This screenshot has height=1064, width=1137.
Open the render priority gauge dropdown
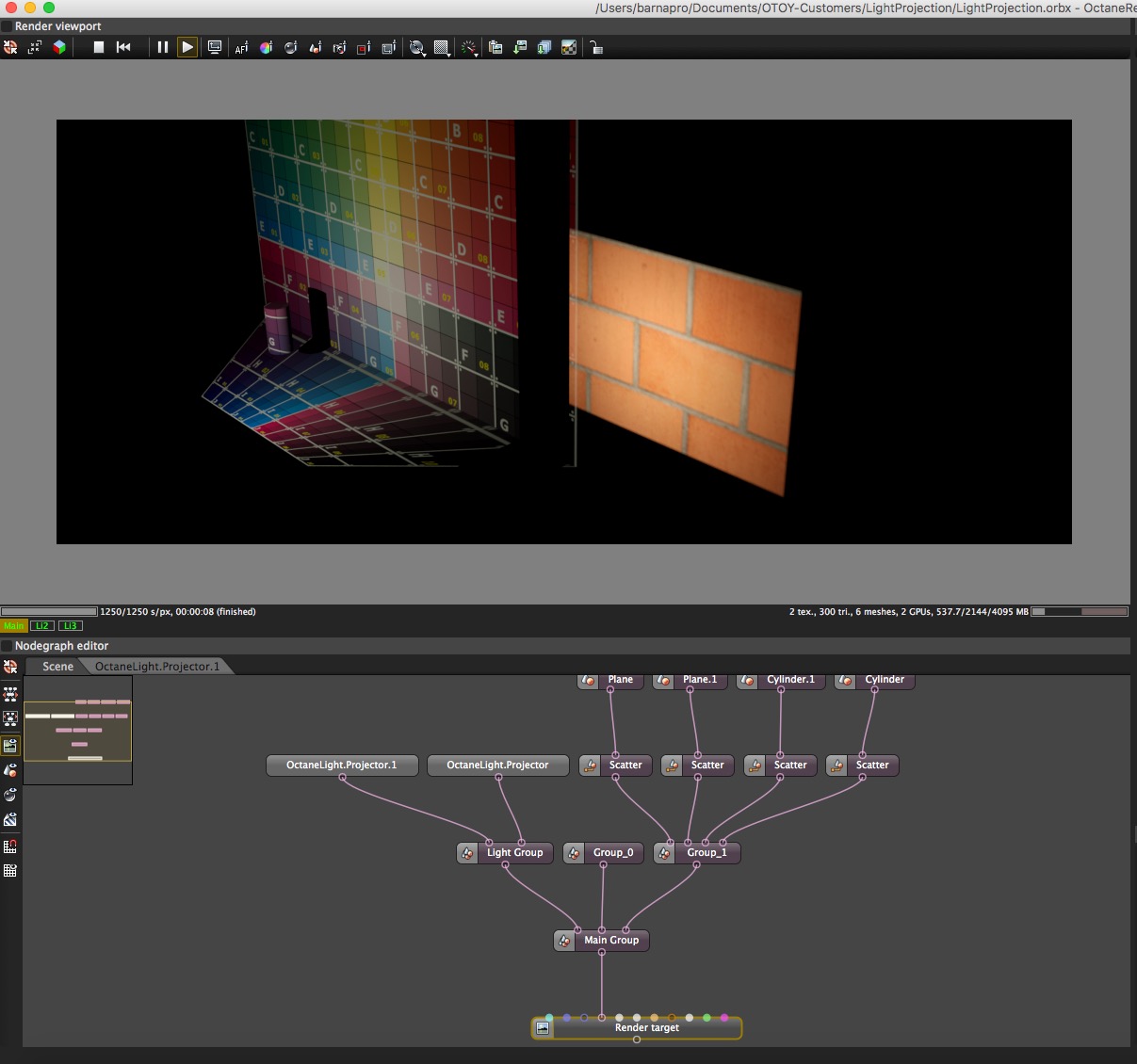469,47
